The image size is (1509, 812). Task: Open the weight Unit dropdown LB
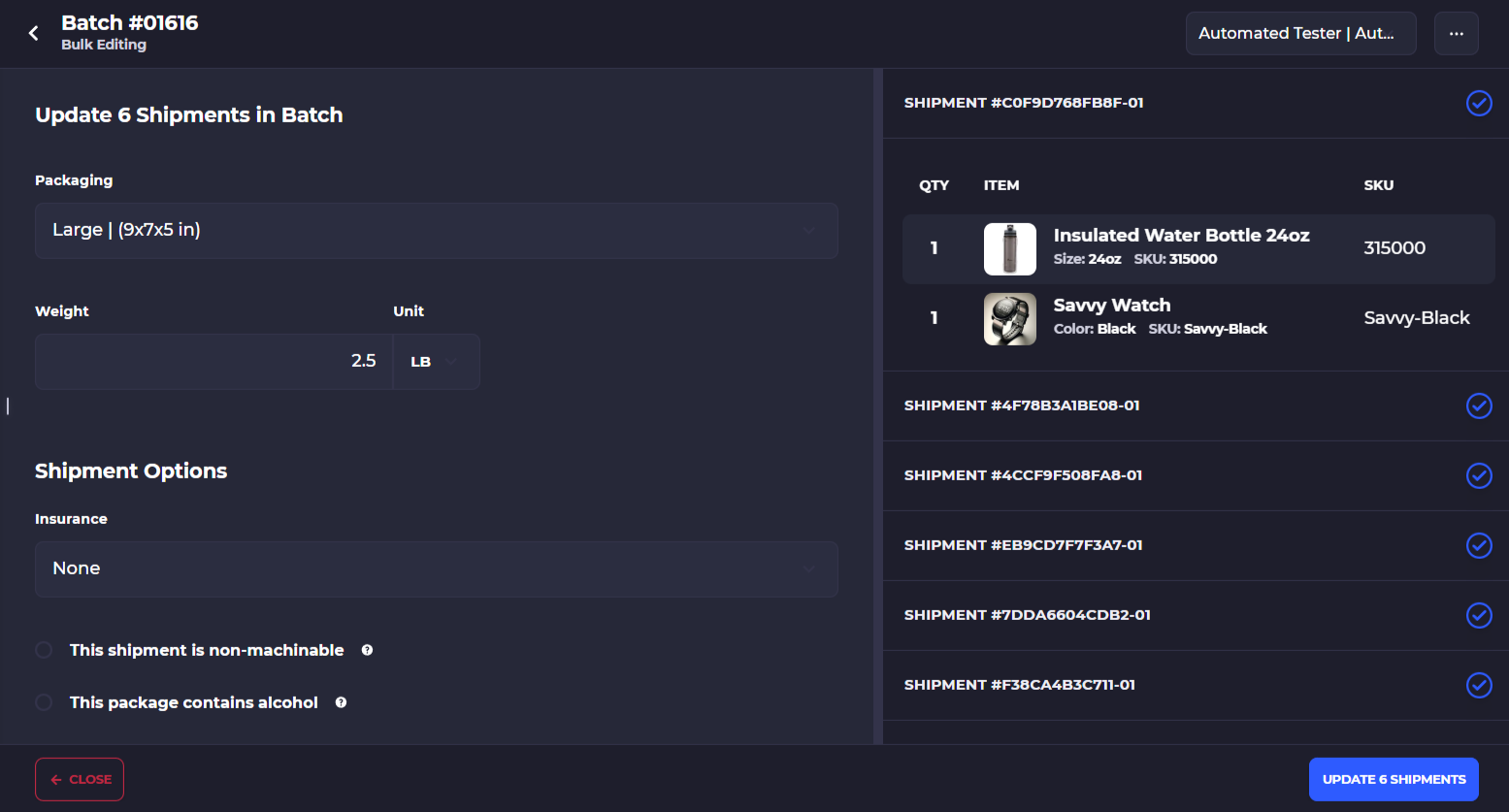pyautogui.click(x=436, y=362)
